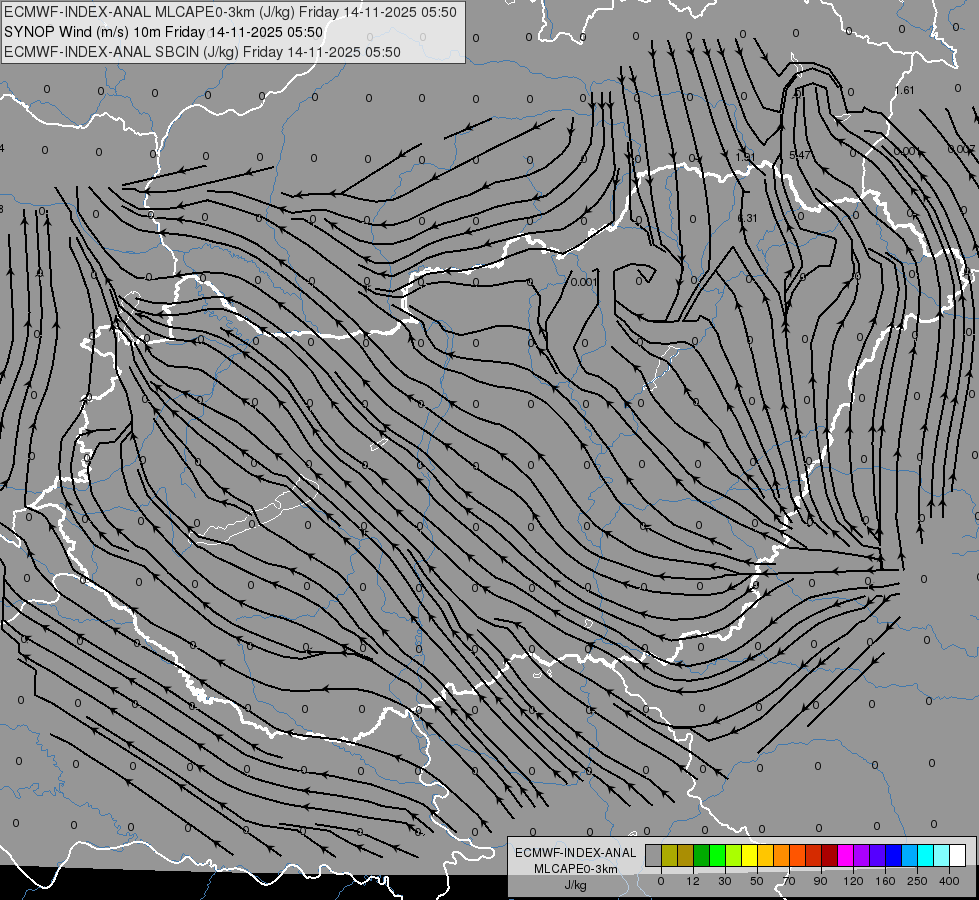Click the J/kg unit label in the legend
Screen dimensions: 979x900
576,886
